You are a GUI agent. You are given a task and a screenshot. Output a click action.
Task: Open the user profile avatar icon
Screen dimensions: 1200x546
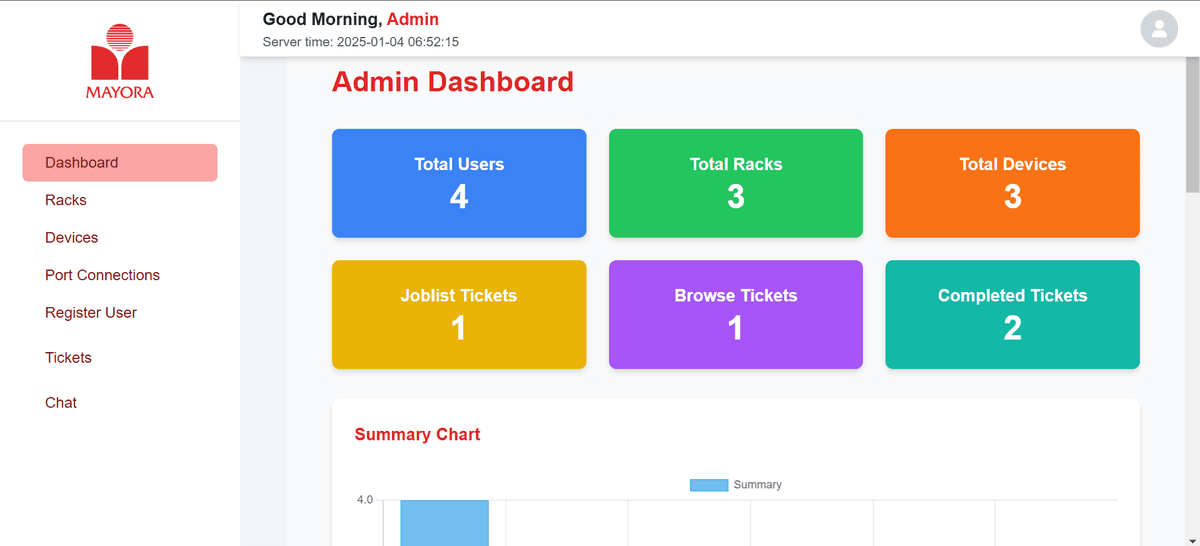[1159, 28]
